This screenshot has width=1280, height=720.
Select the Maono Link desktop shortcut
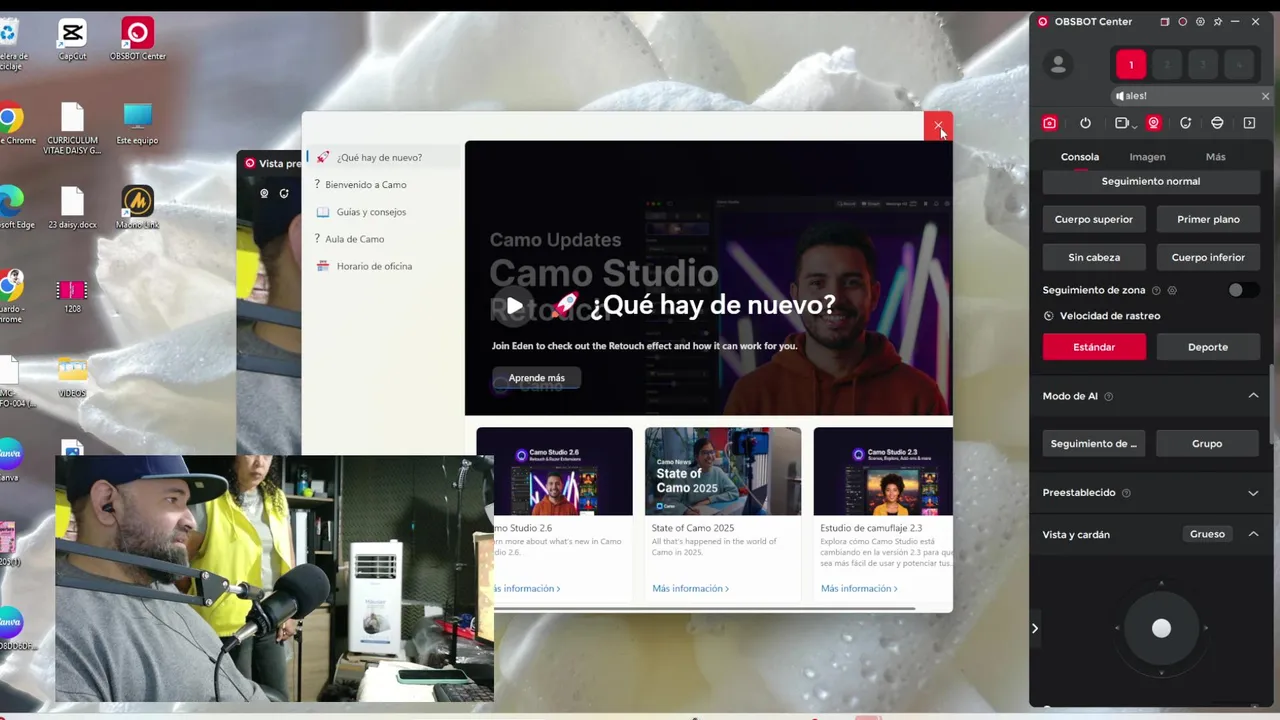click(x=137, y=208)
